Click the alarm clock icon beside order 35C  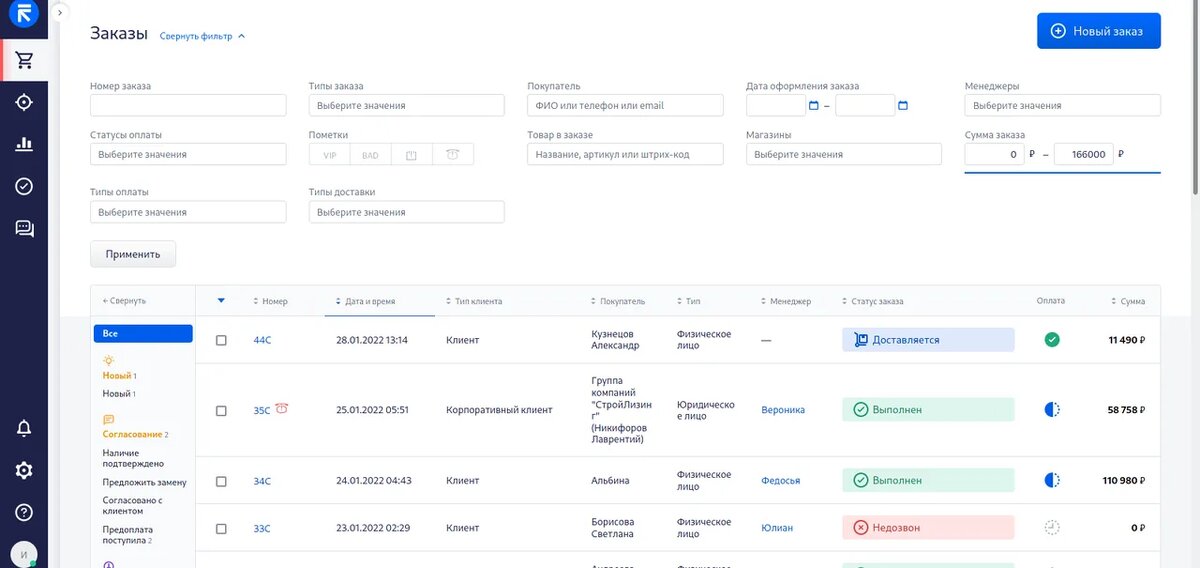[282, 408]
